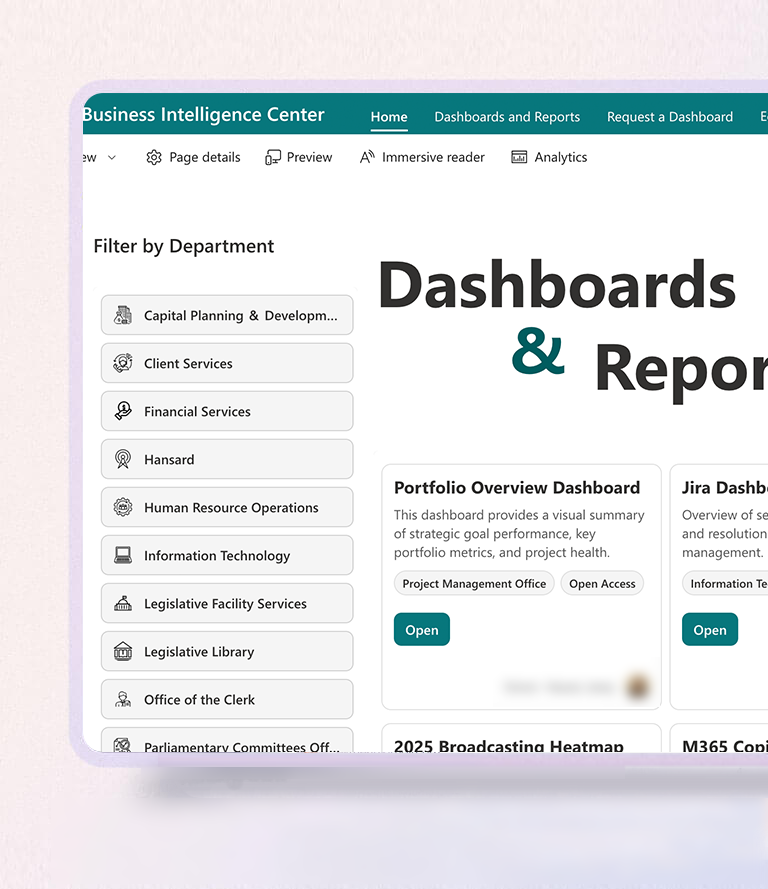Expand the dropdown chevron in the command bar
The height and width of the screenshot is (889, 768).
click(x=112, y=158)
